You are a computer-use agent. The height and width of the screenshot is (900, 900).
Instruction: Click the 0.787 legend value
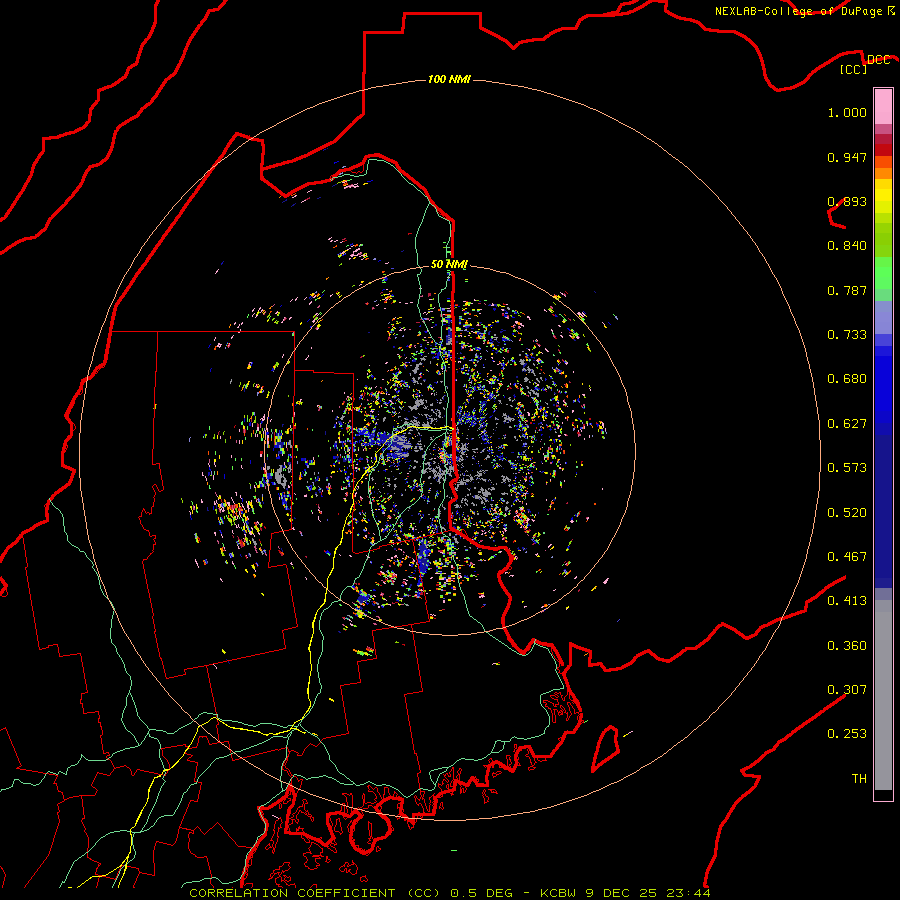tap(847, 290)
